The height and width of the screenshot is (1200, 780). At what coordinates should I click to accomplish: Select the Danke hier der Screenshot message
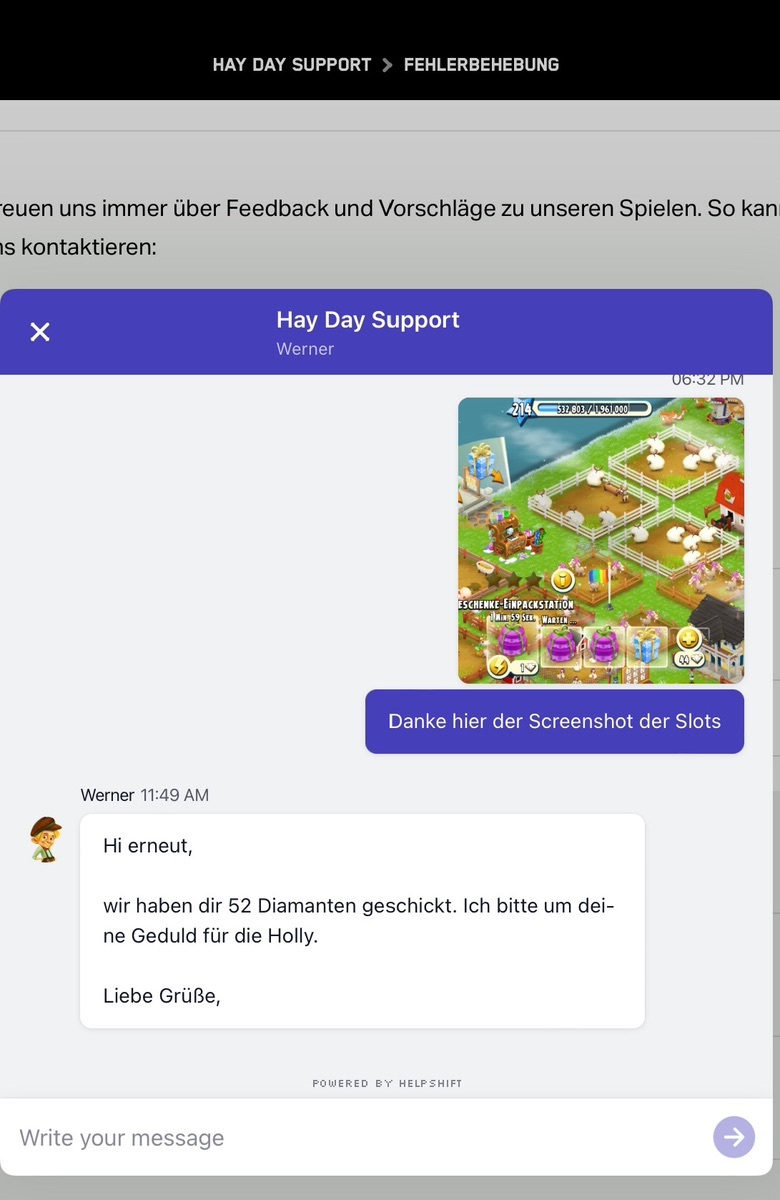[x=554, y=721]
